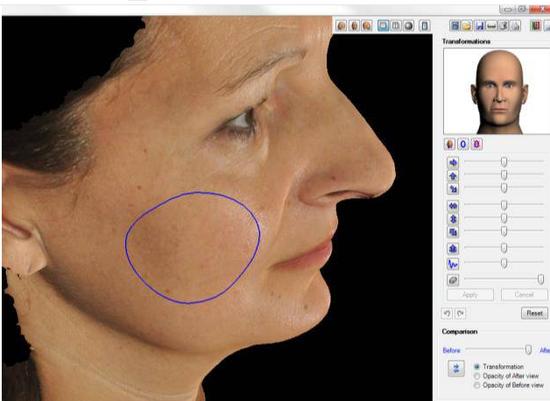Click the Before label in Comparison
The height and width of the screenshot is (401, 550).
coord(451,350)
